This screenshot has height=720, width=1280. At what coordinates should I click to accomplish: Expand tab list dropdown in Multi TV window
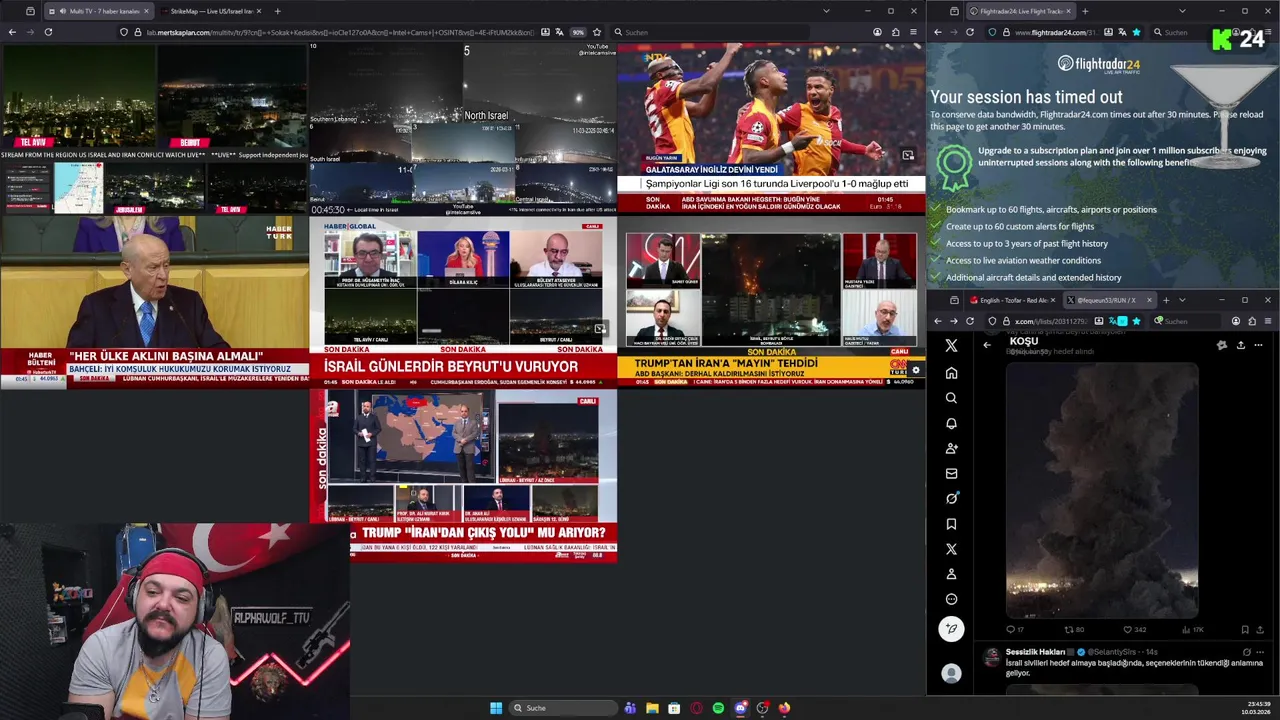pyautogui.click(x=826, y=11)
